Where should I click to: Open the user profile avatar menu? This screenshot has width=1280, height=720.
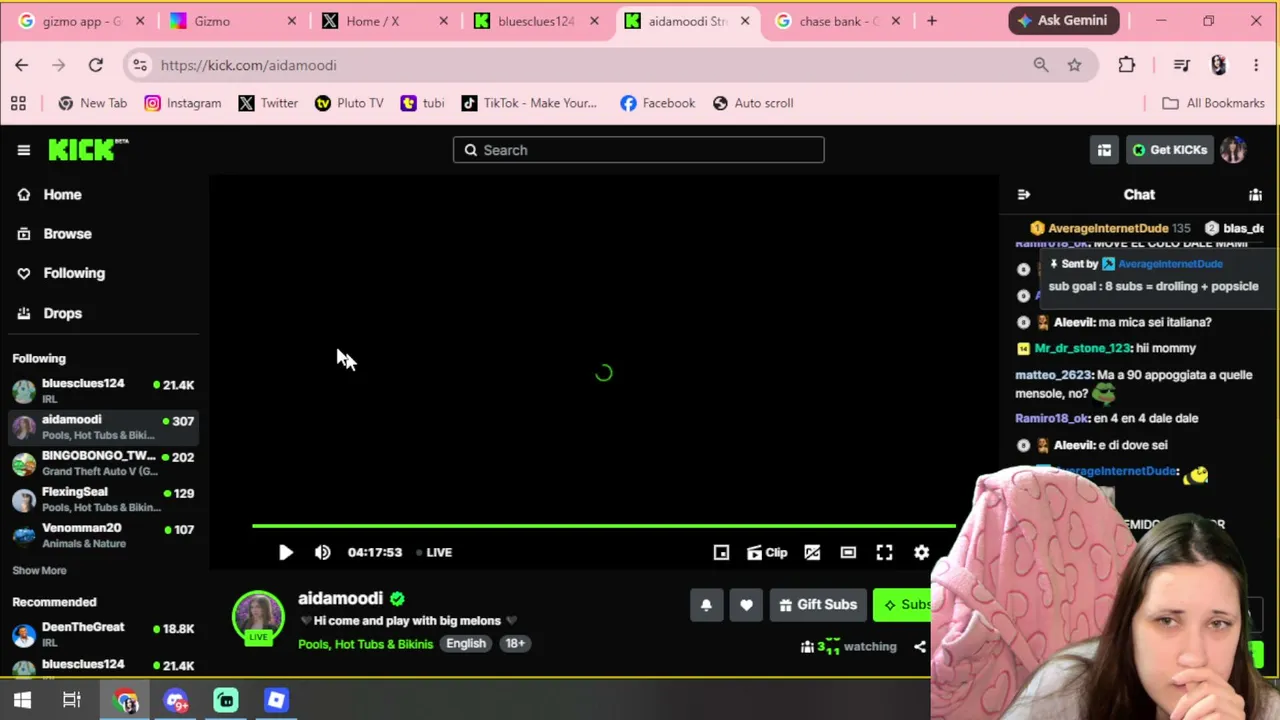(x=1233, y=150)
